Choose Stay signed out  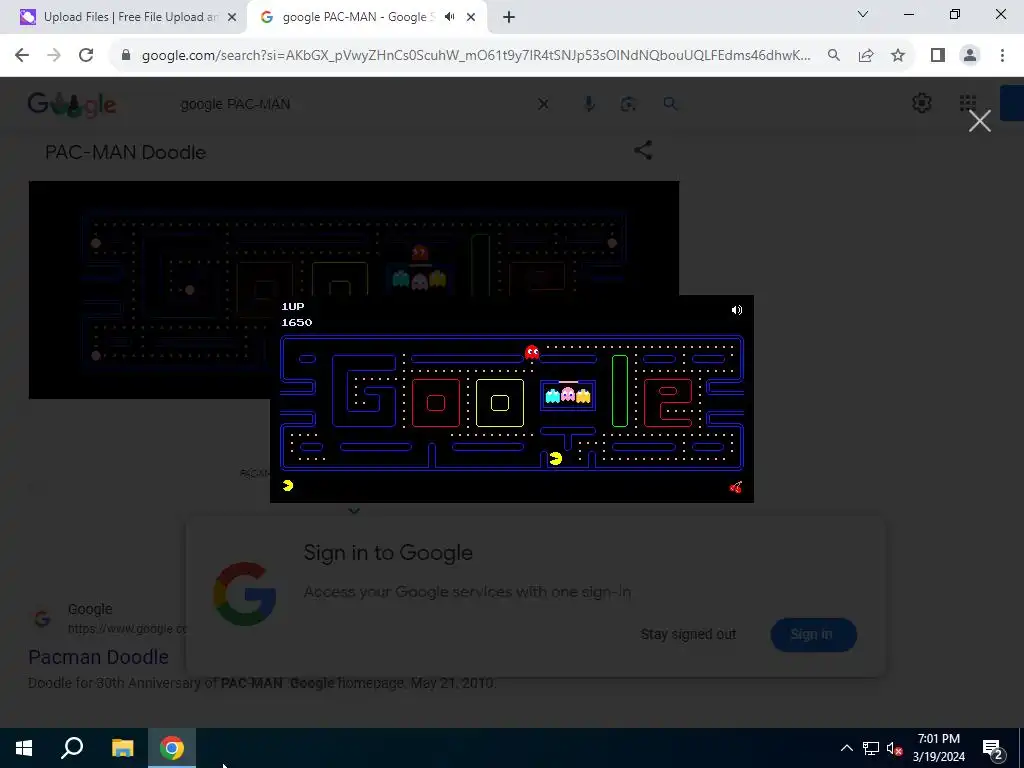[688, 634]
